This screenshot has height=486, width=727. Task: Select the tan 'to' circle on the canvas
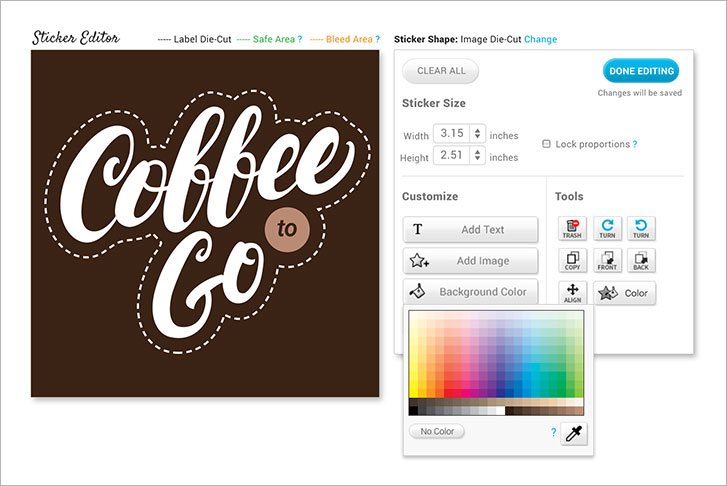[287, 229]
